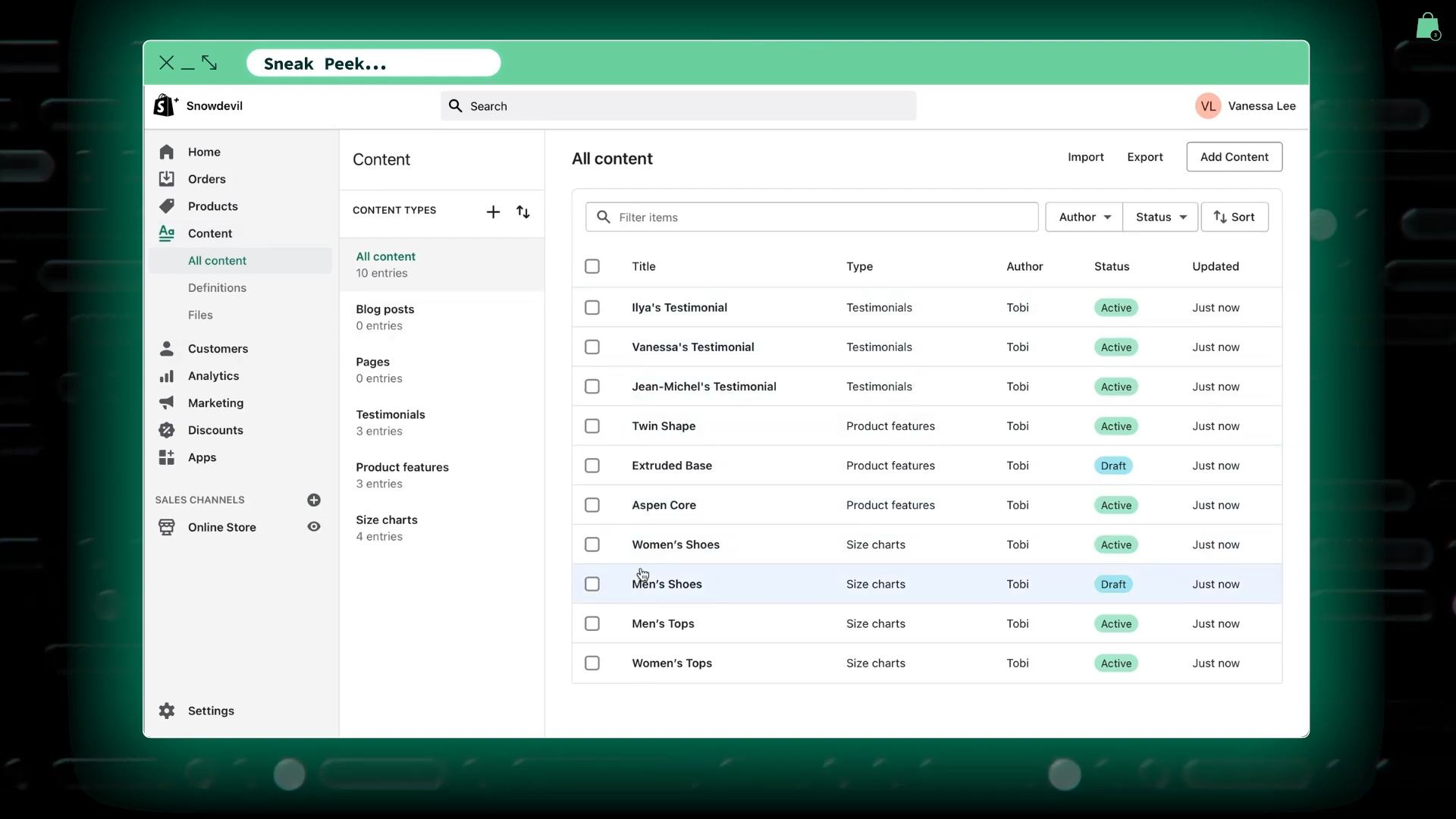Open the Status filter dropdown

click(1160, 217)
